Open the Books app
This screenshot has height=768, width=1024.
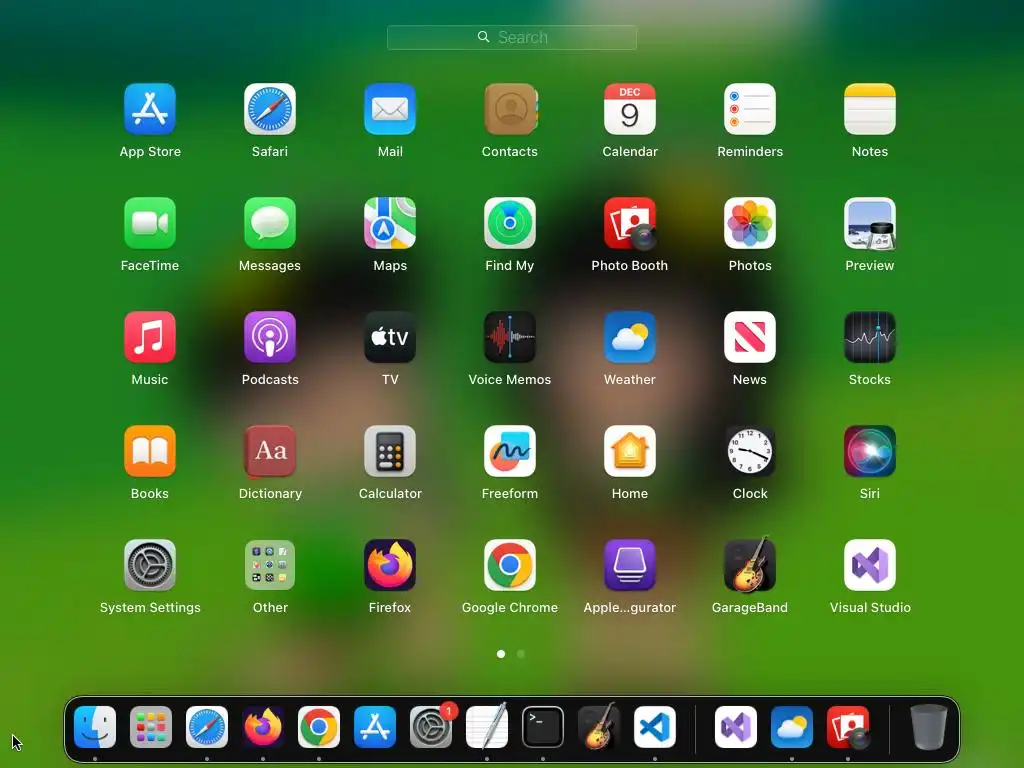tap(150, 451)
